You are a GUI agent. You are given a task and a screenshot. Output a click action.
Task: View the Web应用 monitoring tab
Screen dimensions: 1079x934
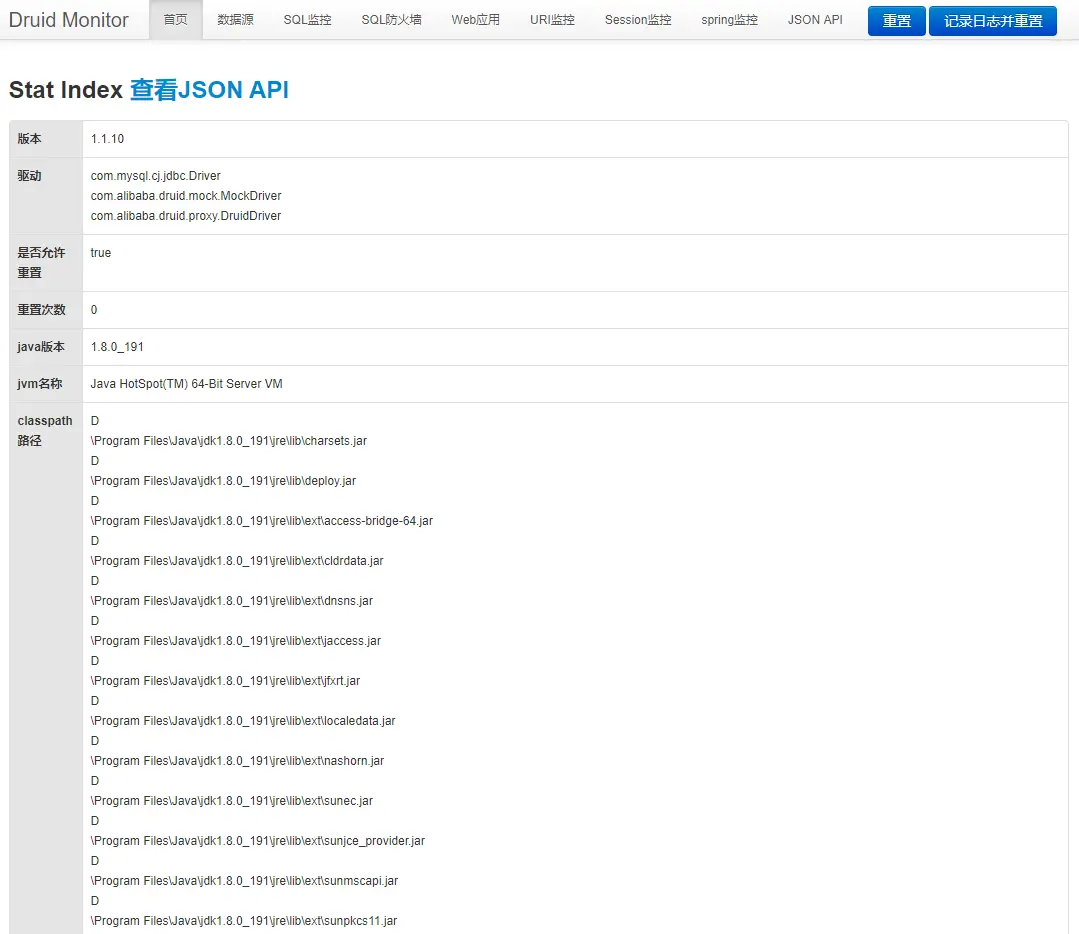pyautogui.click(x=475, y=19)
